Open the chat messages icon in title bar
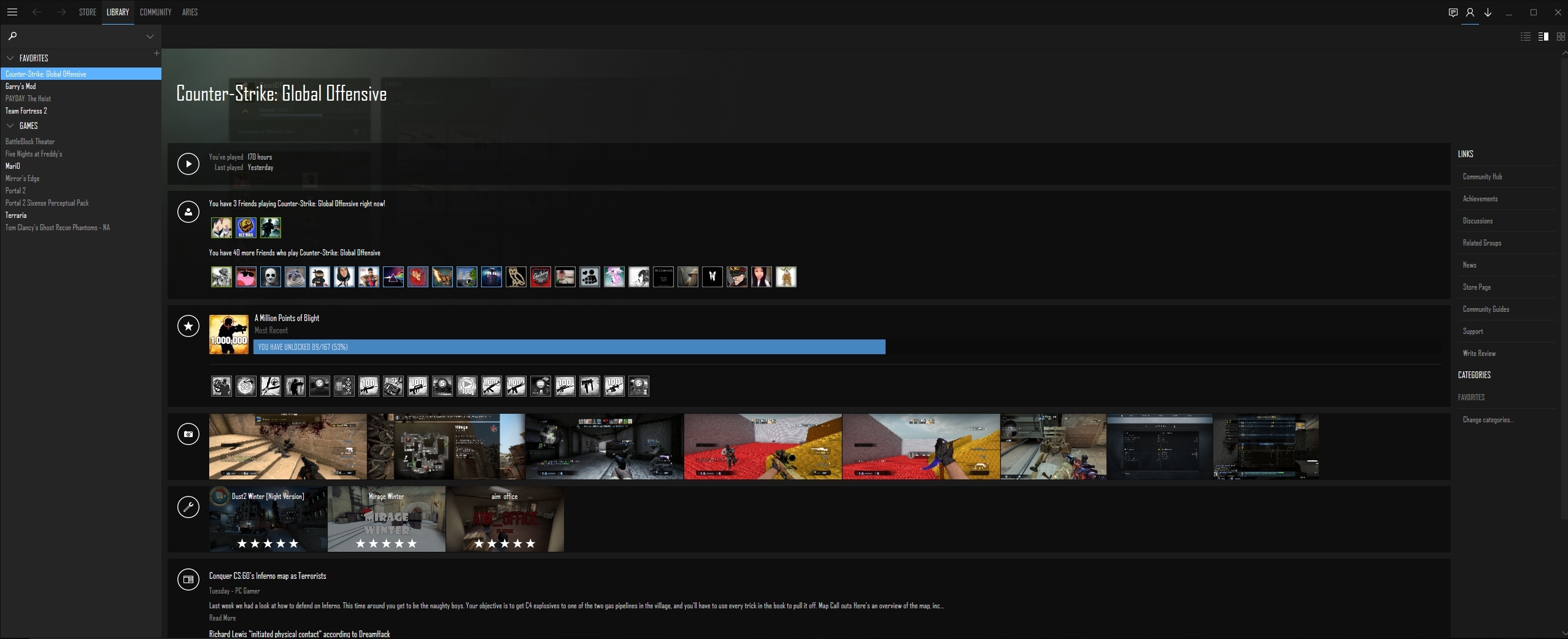This screenshot has width=1568, height=639. [1453, 12]
